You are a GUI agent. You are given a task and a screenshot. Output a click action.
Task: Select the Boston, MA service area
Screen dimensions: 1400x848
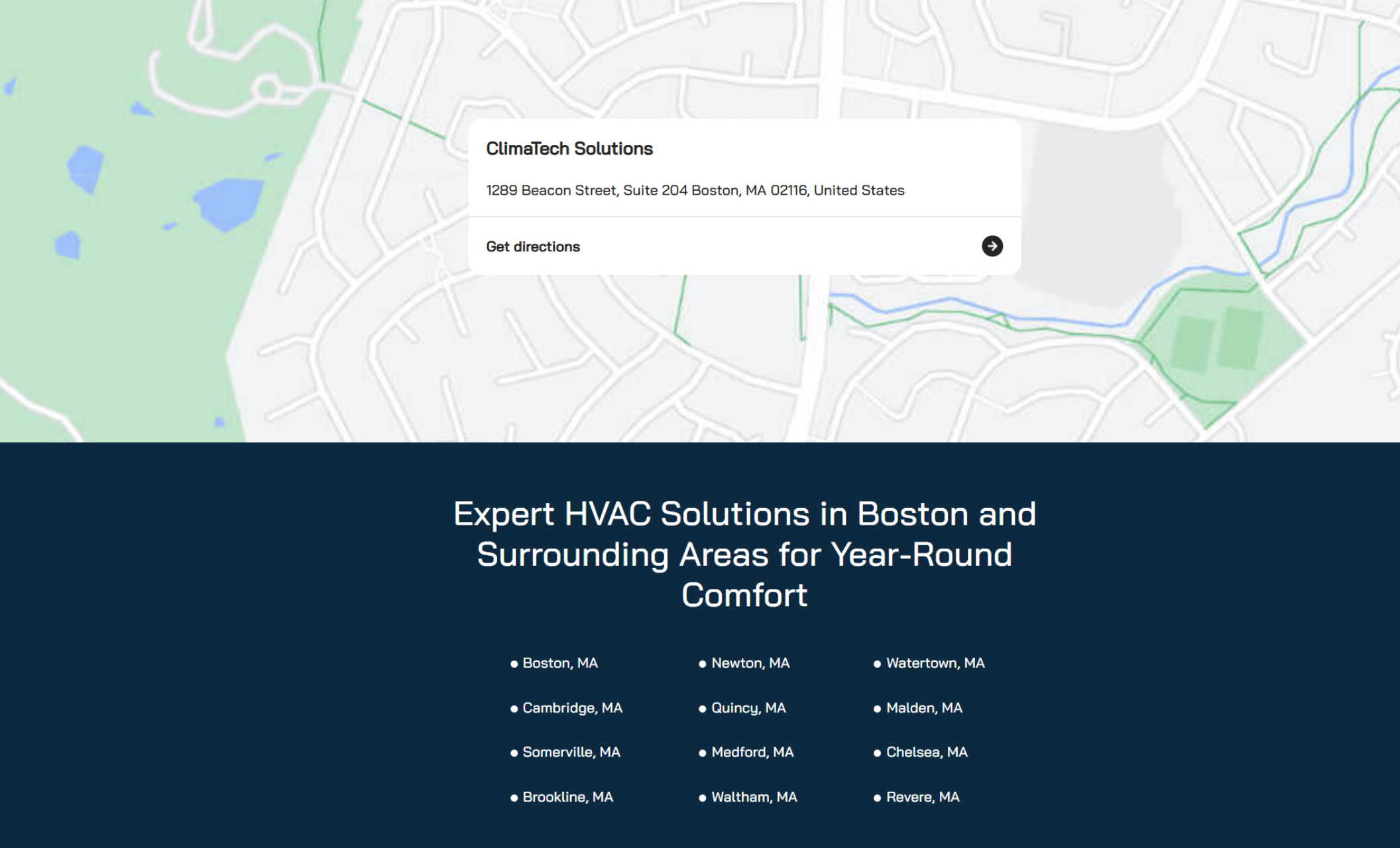(x=559, y=662)
